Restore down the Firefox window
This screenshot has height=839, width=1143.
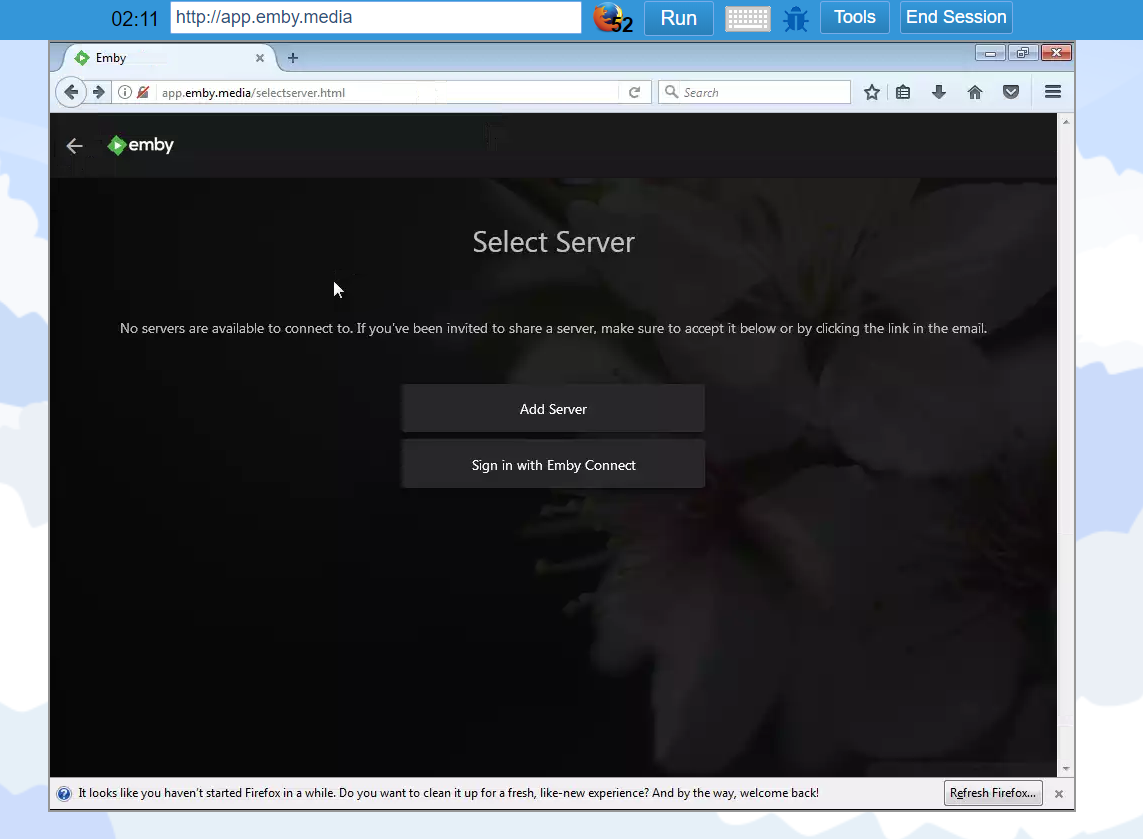point(1023,52)
